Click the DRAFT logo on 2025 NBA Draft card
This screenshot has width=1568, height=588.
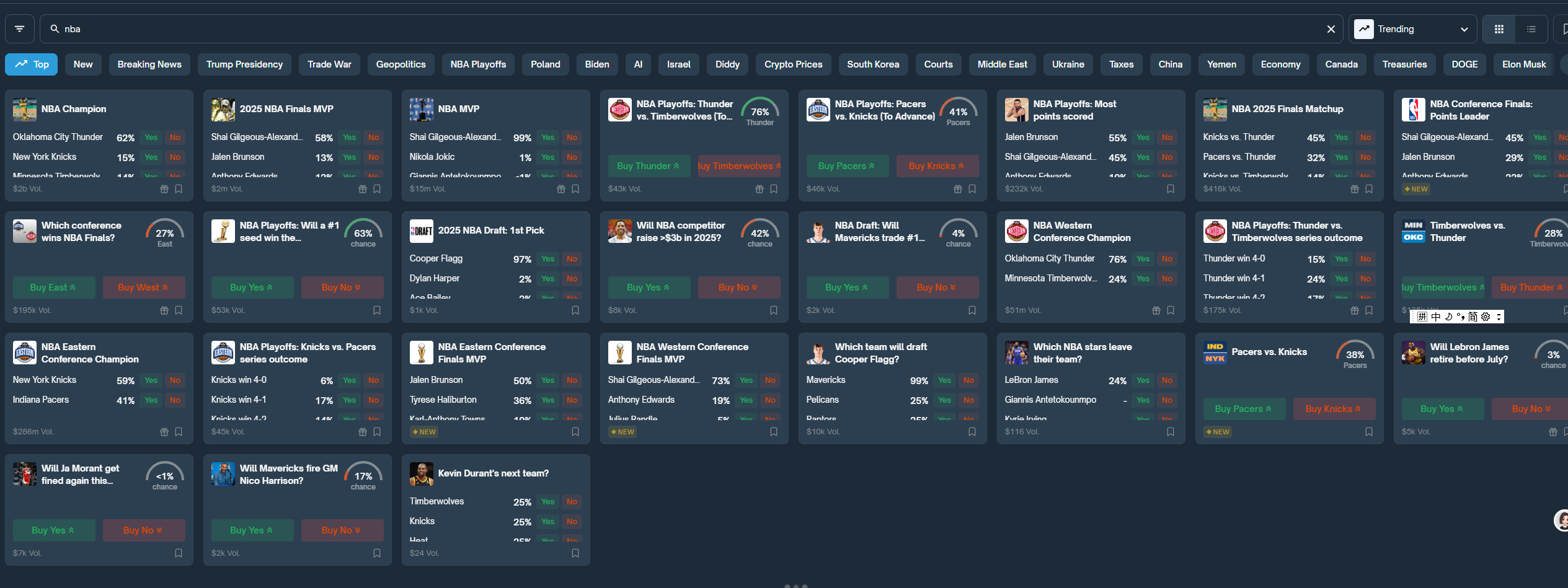[x=422, y=230]
